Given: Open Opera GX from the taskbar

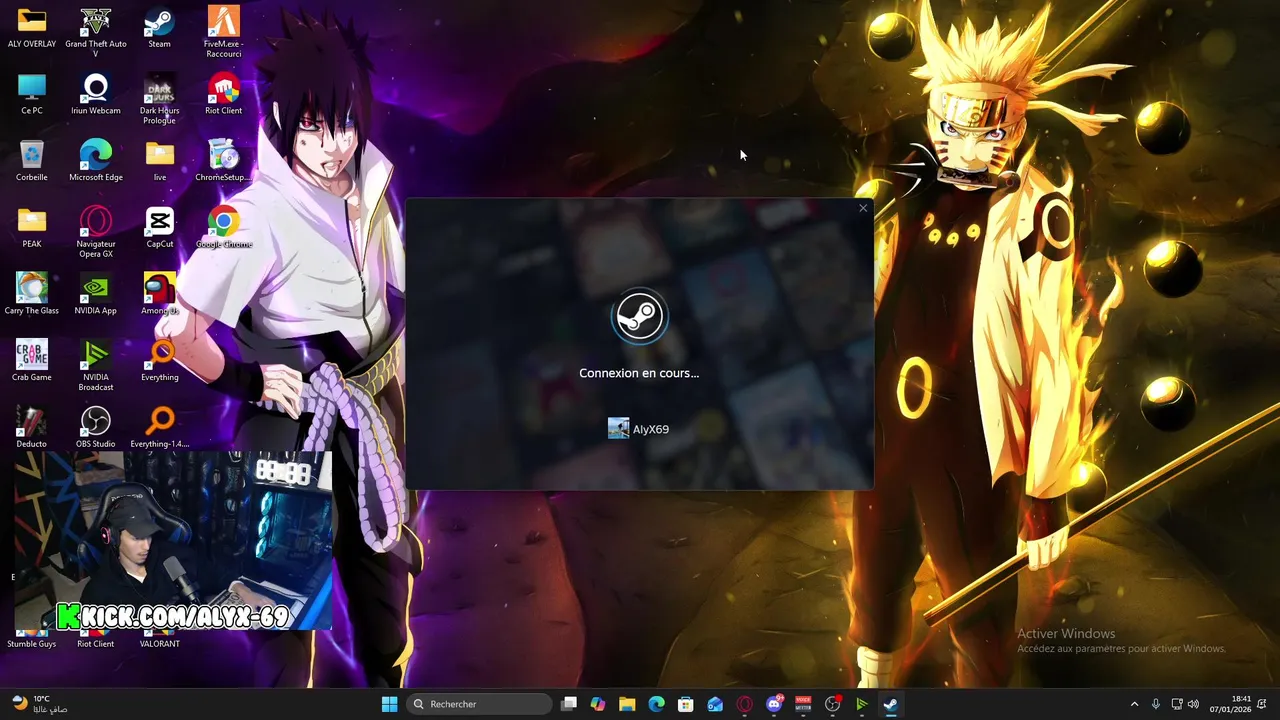Looking at the screenshot, I should pos(745,704).
